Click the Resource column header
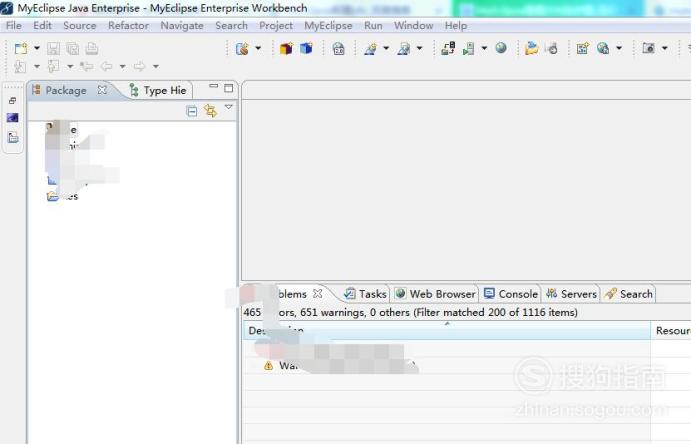Image resolution: width=691 pixels, height=444 pixels. 671,330
